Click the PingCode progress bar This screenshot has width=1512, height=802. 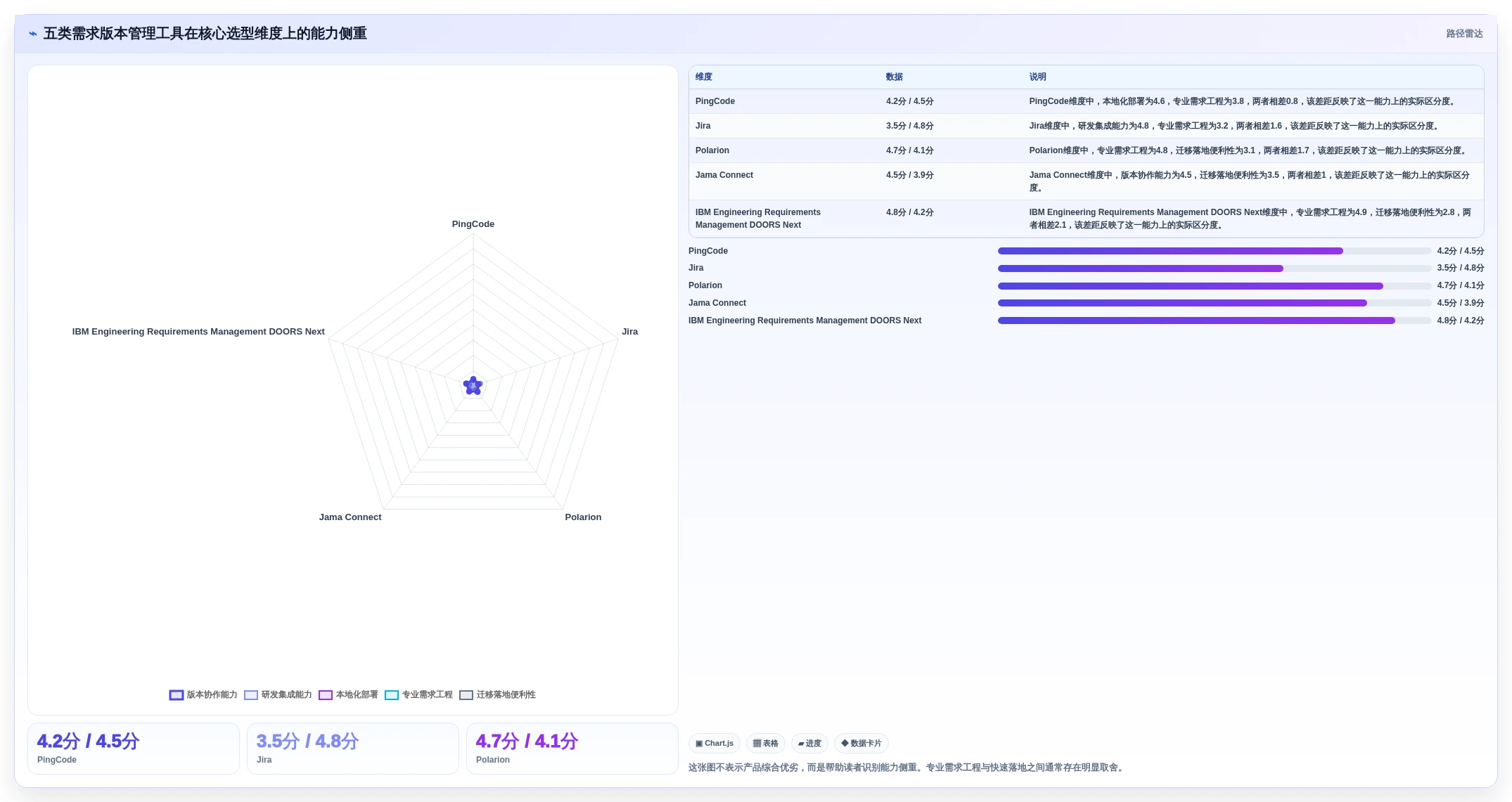click(1214, 251)
